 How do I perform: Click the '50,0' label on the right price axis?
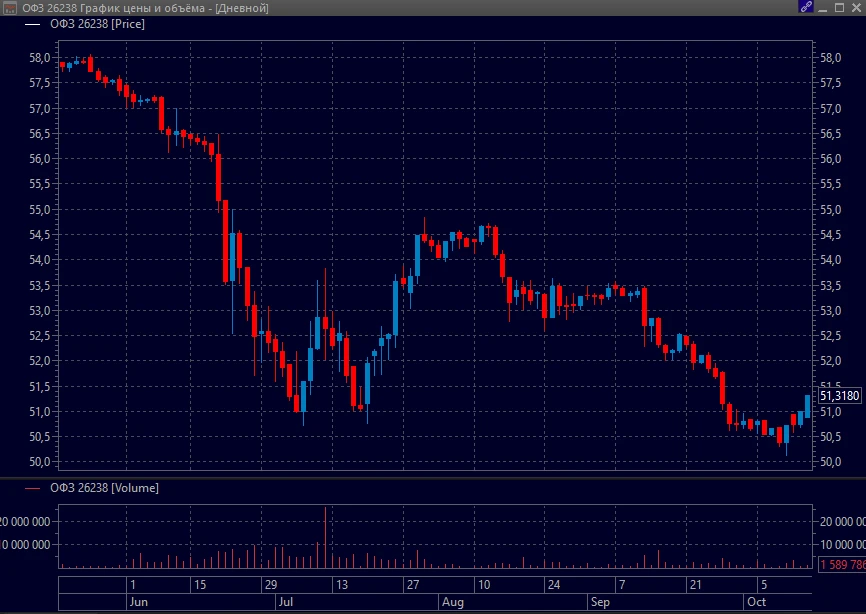tap(831, 462)
